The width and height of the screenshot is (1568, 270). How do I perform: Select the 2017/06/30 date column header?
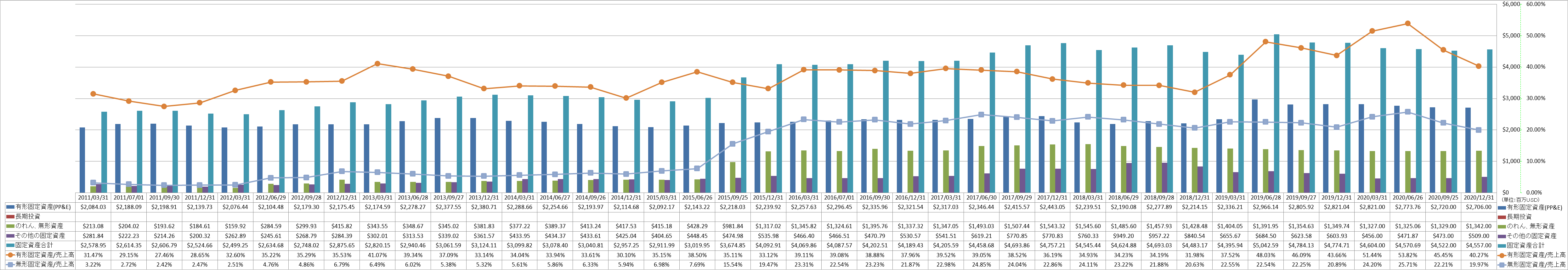(981, 197)
